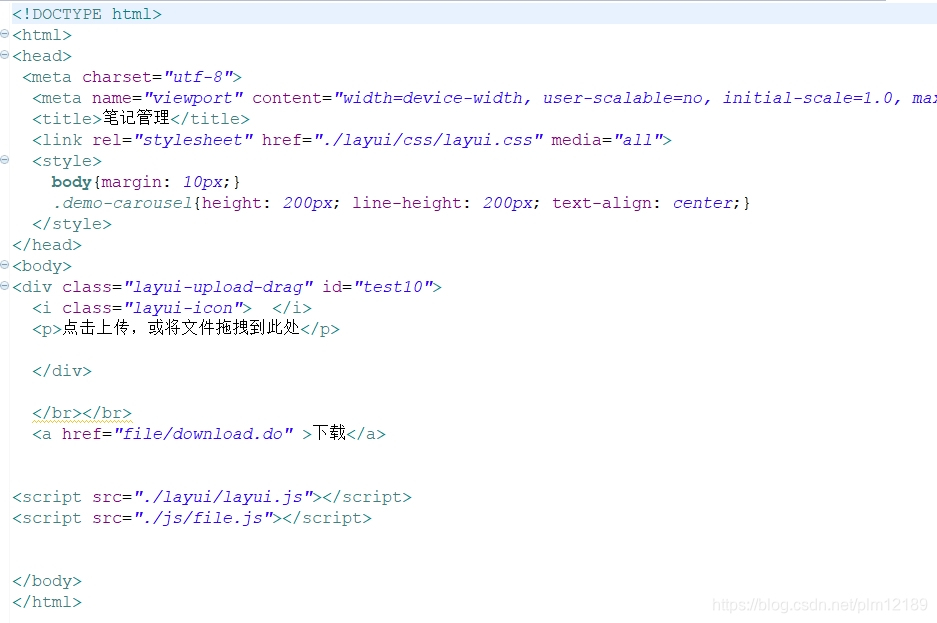Click the </head> closing tag
Screen dimensions: 937x623
pos(47,245)
